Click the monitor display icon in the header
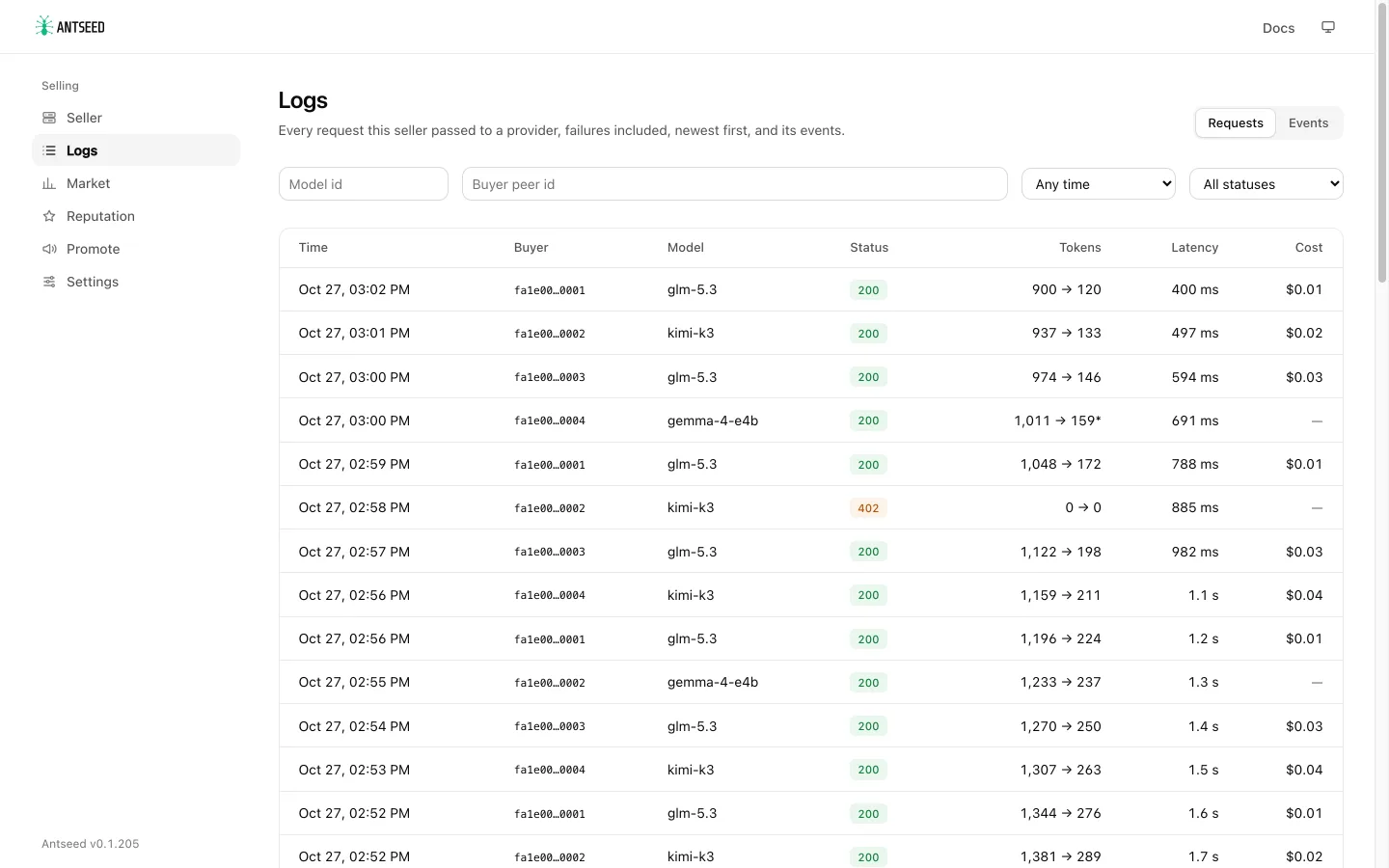Screen dimensions: 1389x868 pyautogui.click(x=1328, y=27)
